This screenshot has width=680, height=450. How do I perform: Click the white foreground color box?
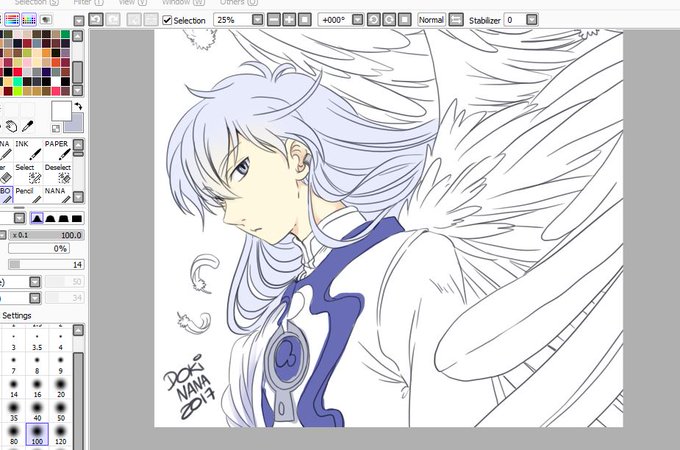pos(61,111)
